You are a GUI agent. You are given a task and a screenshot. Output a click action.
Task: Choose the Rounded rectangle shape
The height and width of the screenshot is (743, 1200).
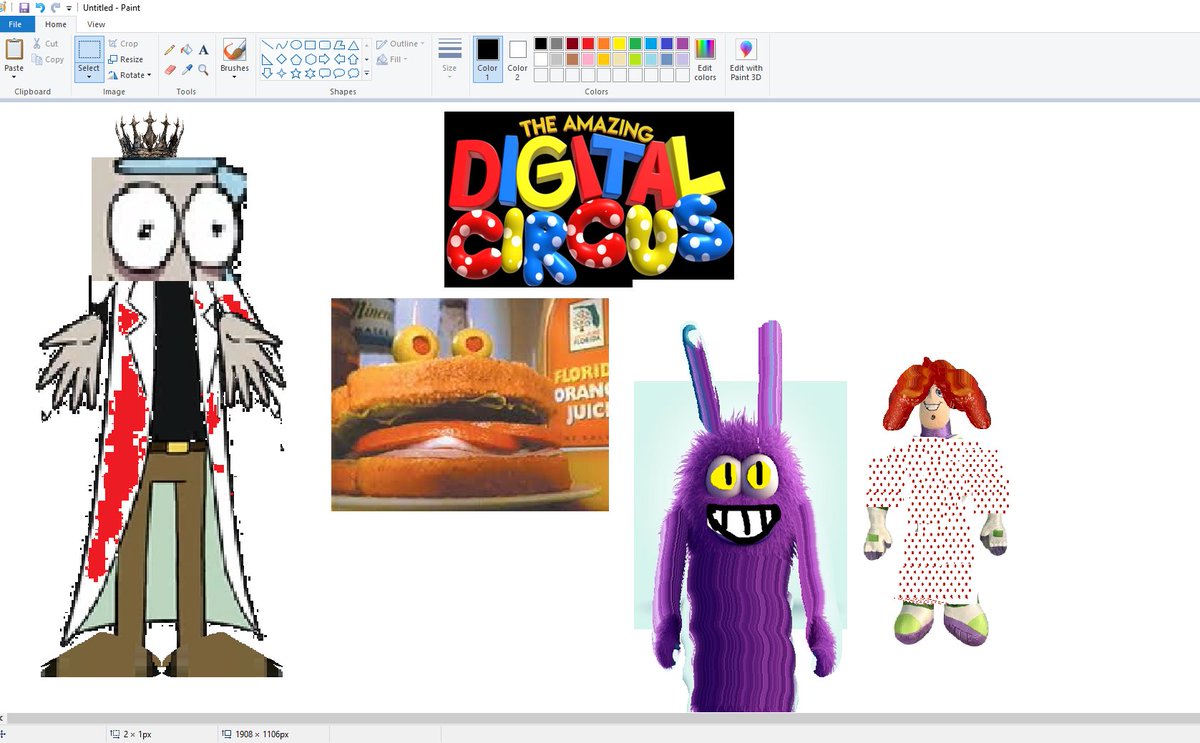(325, 45)
